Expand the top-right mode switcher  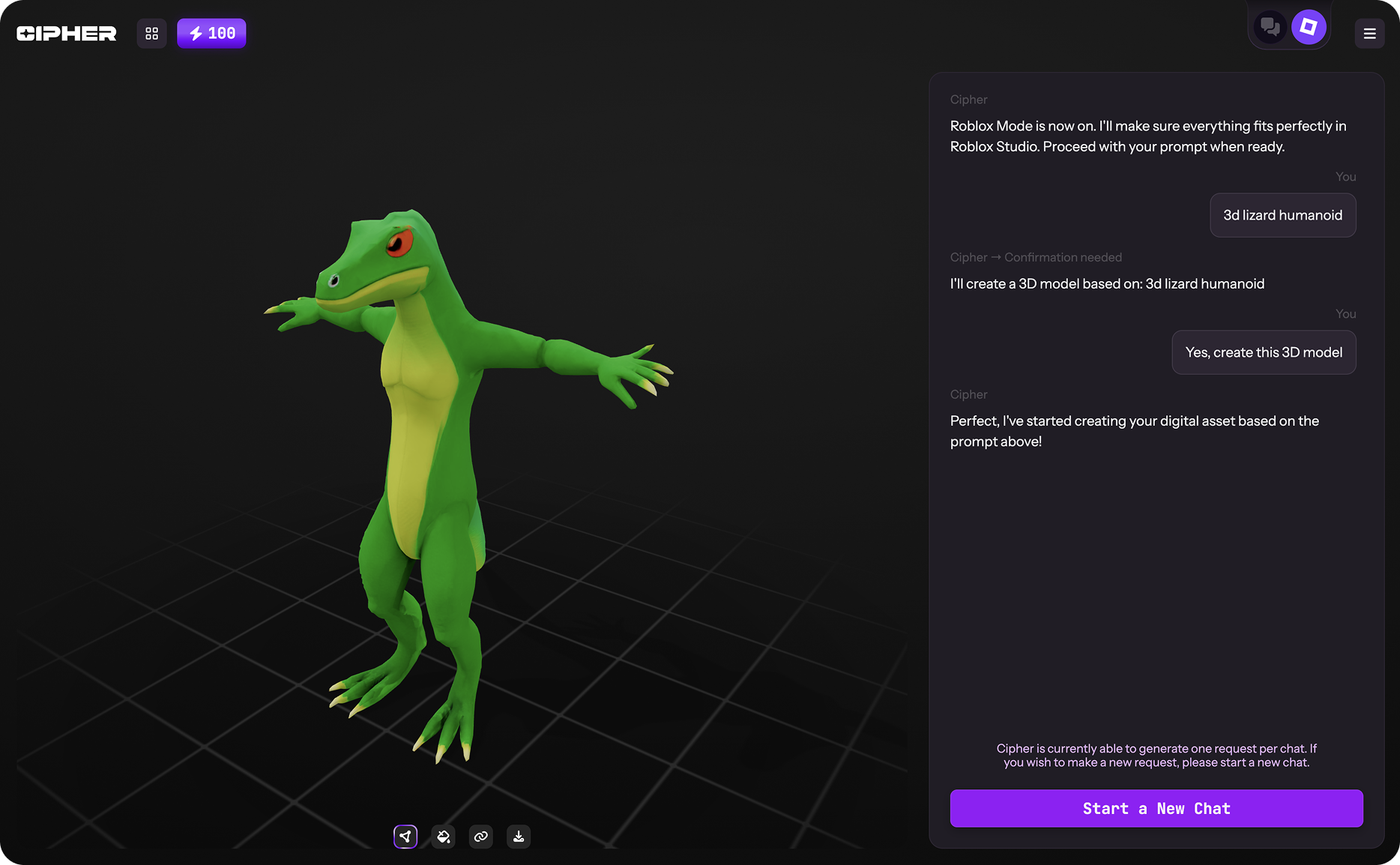1289,28
